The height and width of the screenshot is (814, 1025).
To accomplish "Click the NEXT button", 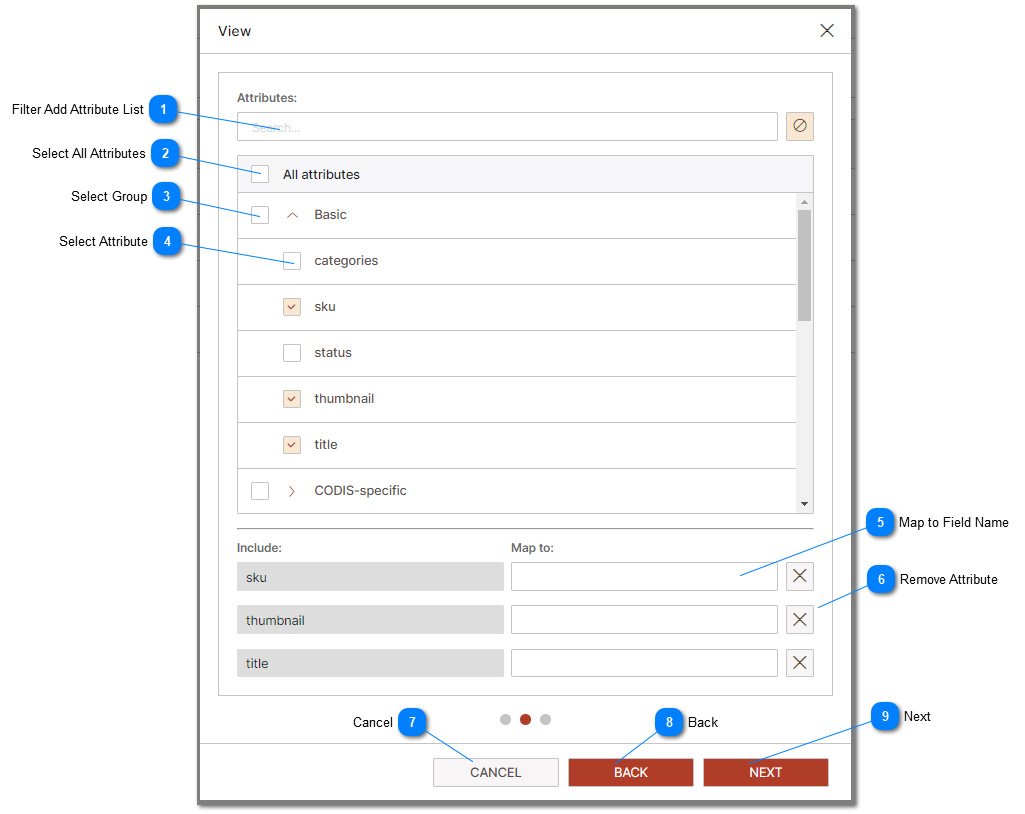I will (765, 772).
